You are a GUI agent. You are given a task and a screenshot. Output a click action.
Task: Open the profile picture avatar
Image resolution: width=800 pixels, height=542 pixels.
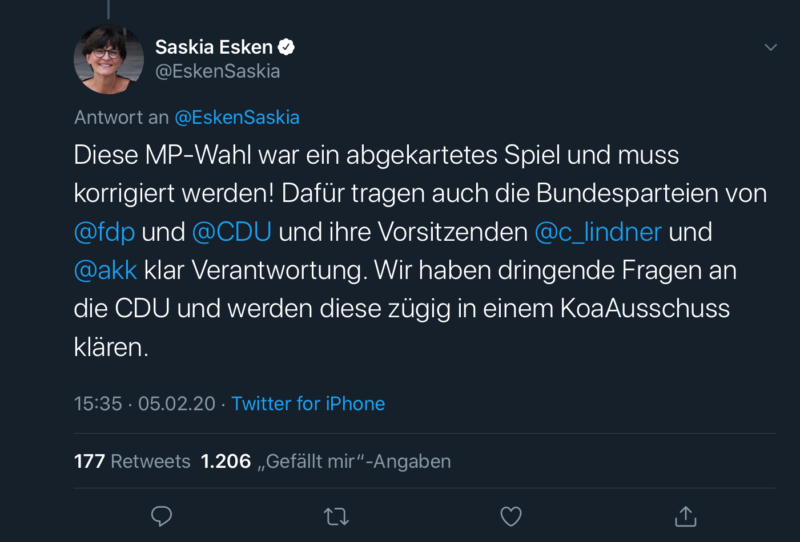tap(109, 59)
